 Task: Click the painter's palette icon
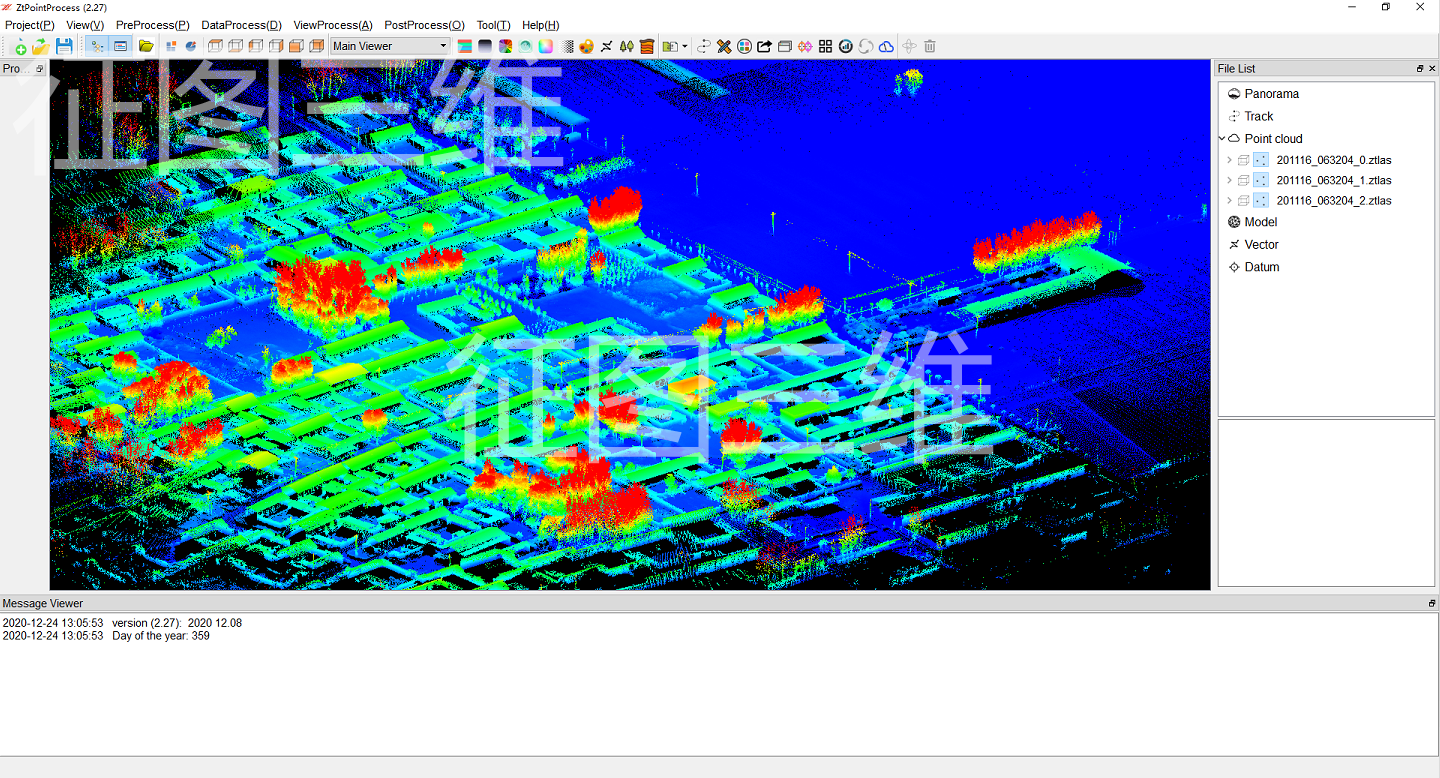click(x=587, y=46)
